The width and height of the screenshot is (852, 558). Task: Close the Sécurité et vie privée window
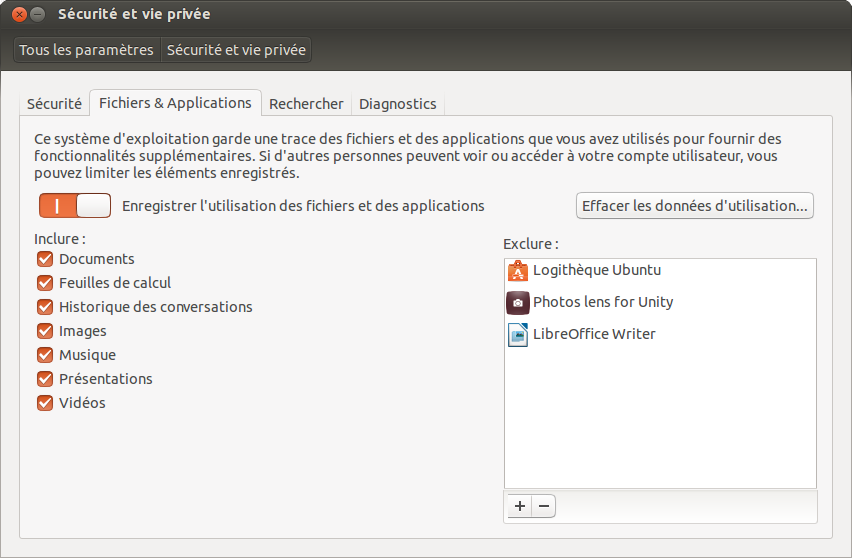tap(19, 14)
